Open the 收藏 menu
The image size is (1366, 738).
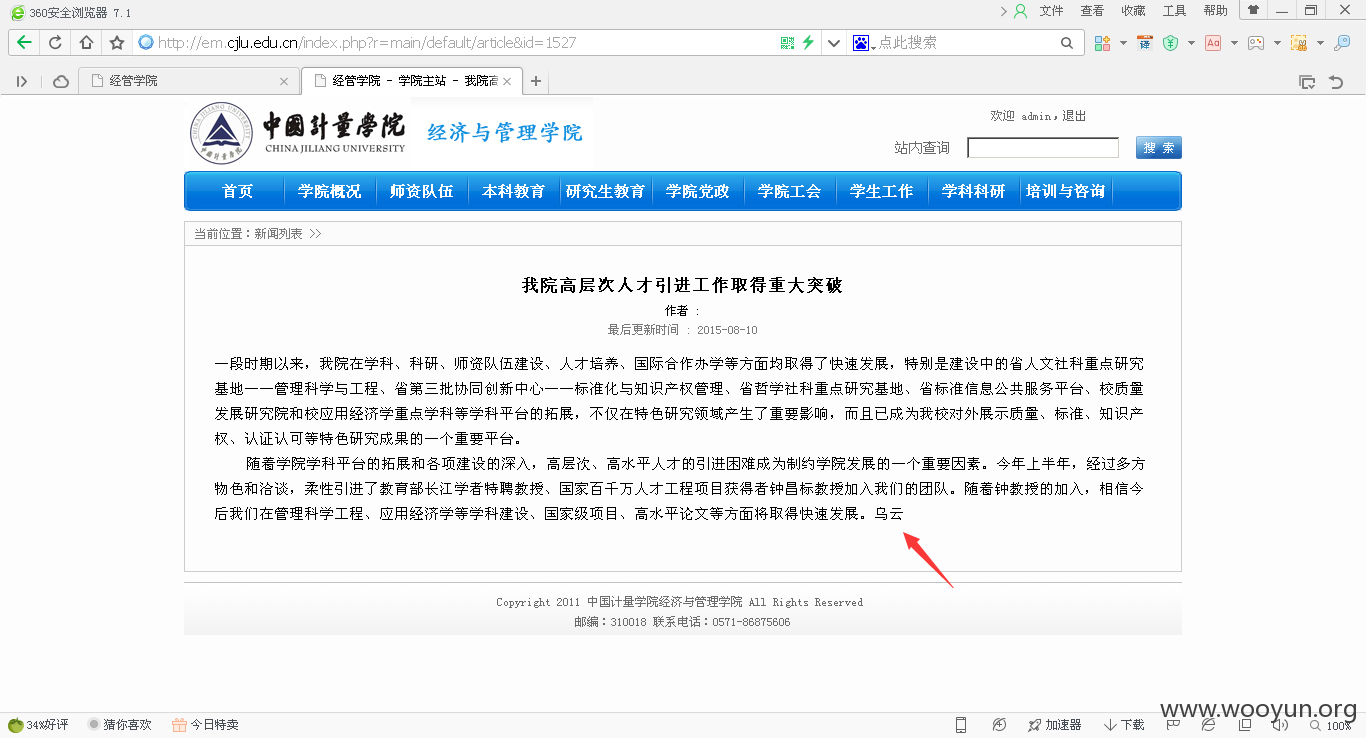tap(1133, 11)
